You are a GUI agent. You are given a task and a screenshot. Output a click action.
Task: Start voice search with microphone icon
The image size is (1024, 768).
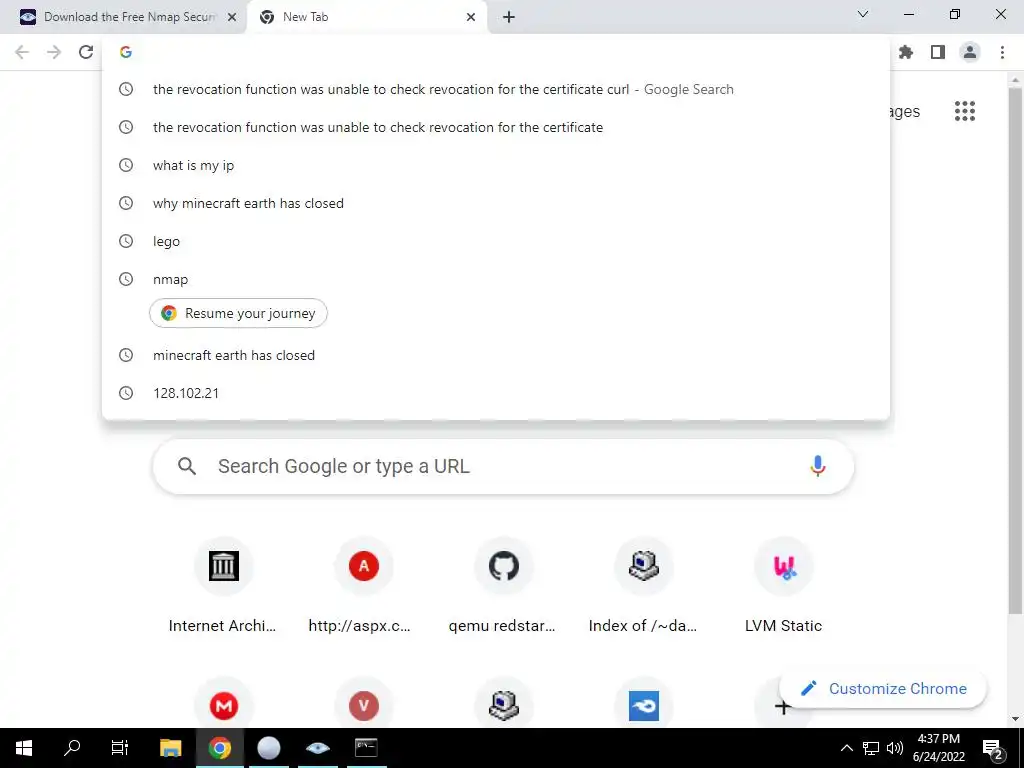click(818, 466)
